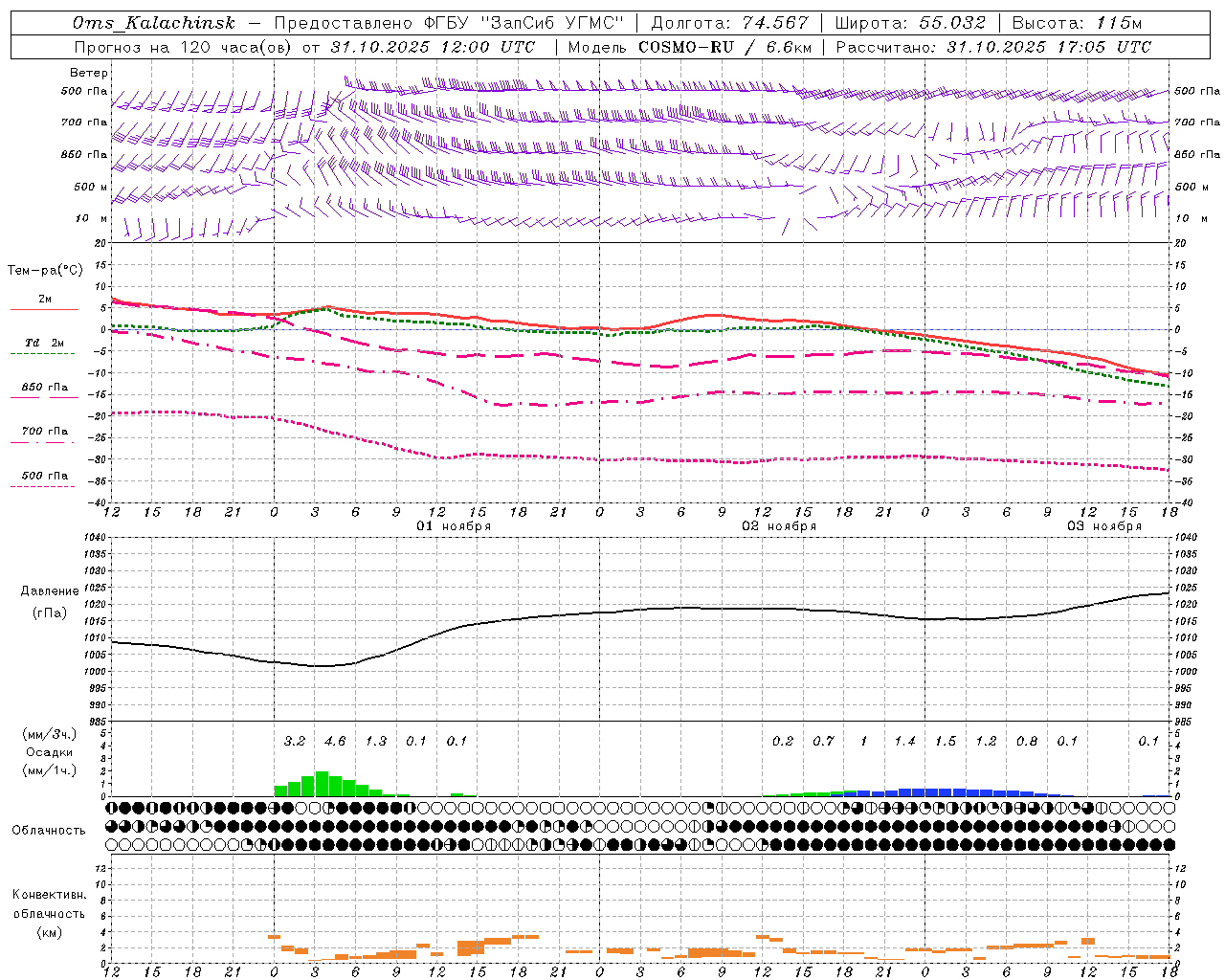
Task: Click the Тем-ра(°C) temperature axis title
Action: tap(45, 271)
